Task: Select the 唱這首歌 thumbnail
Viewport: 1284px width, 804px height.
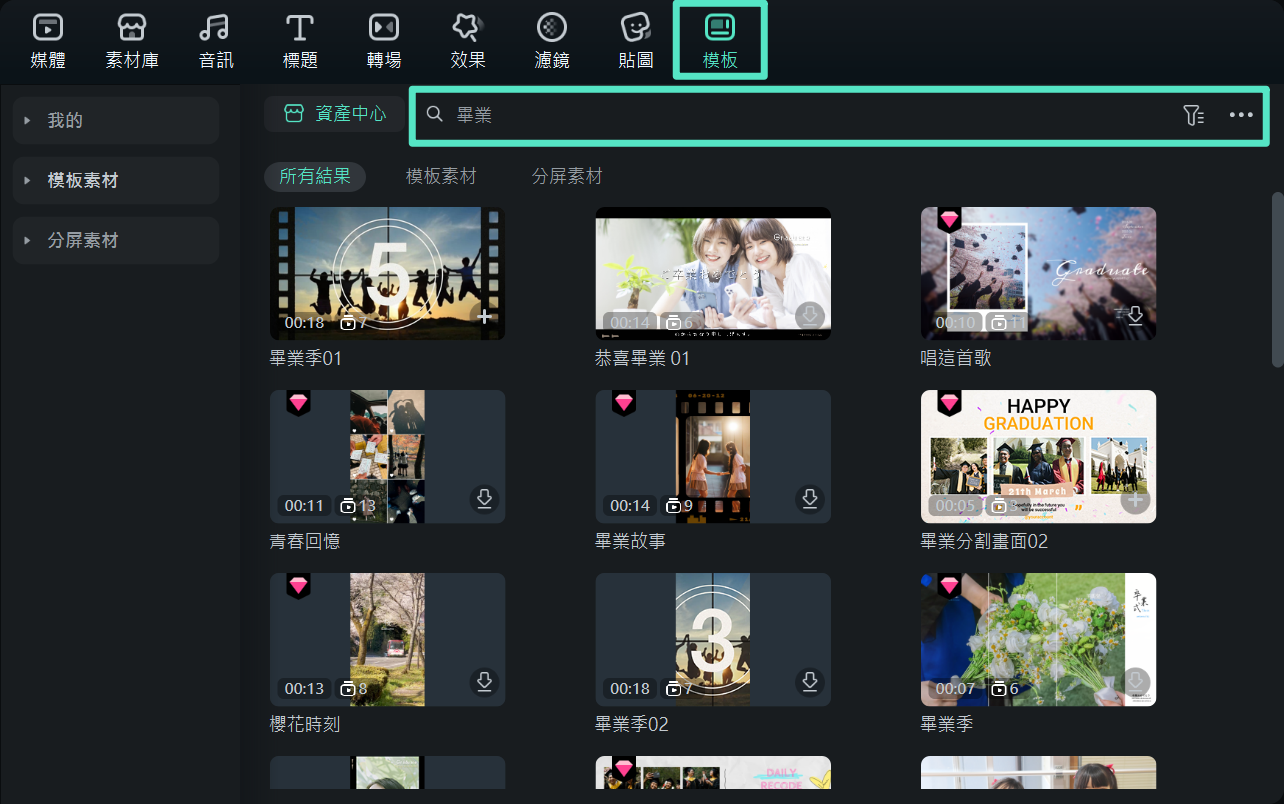Action: [1038, 273]
